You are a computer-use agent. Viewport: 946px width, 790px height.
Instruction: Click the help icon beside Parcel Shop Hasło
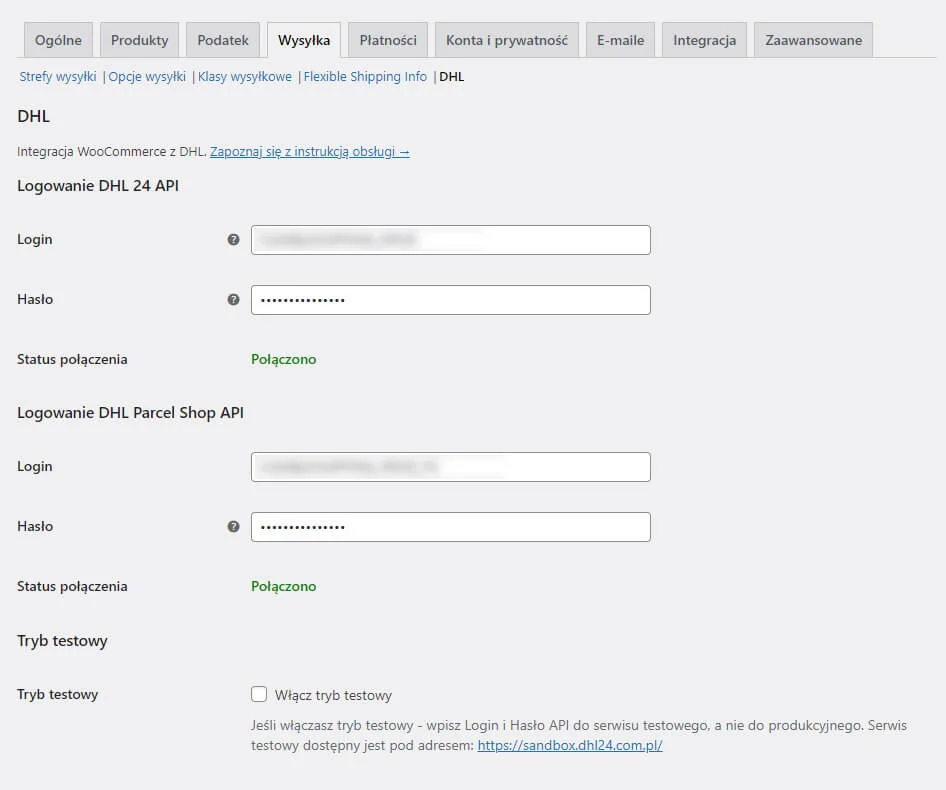click(x=233, y=526)
